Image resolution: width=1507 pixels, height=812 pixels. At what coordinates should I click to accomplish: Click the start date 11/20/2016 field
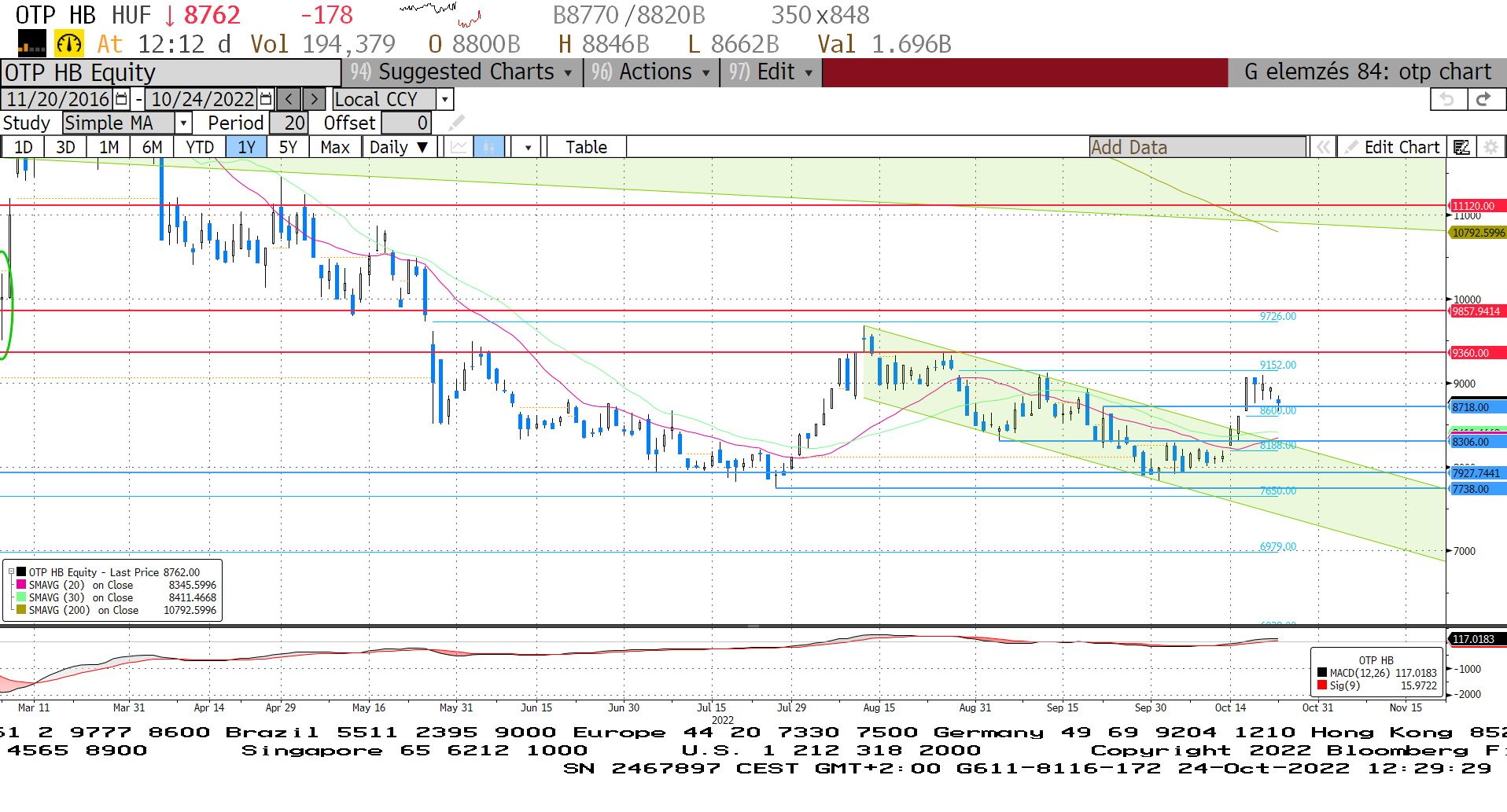click(x=58, y=99)
